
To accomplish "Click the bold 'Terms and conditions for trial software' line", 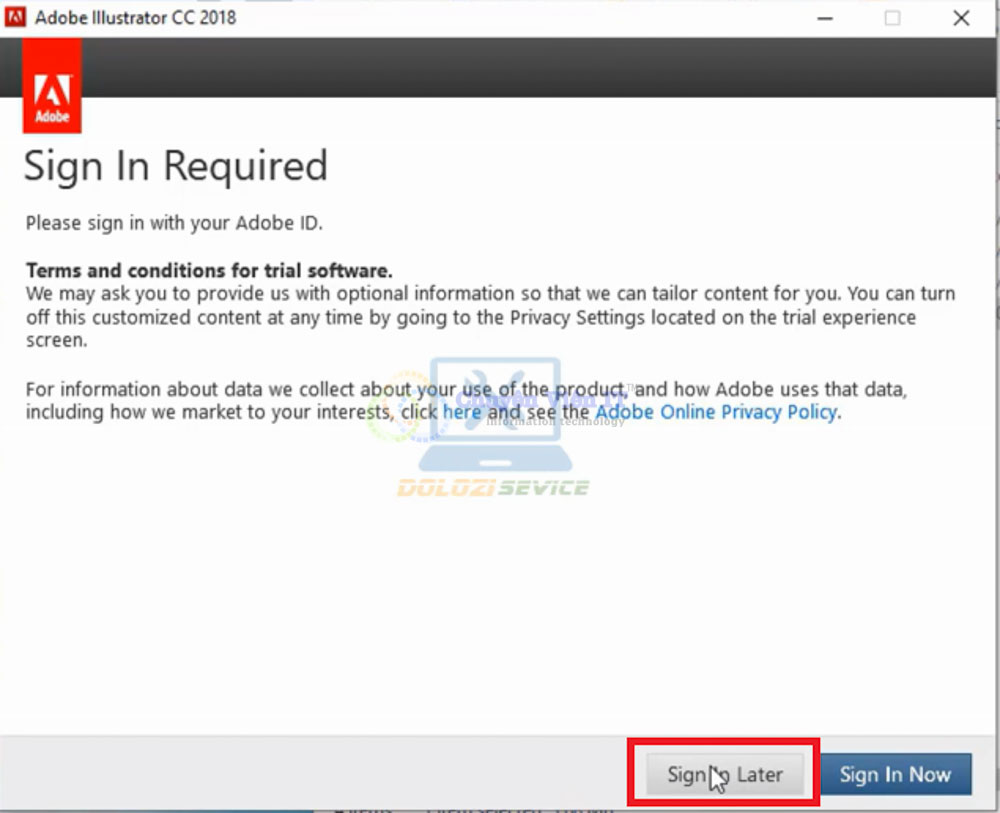I will 209,271.
